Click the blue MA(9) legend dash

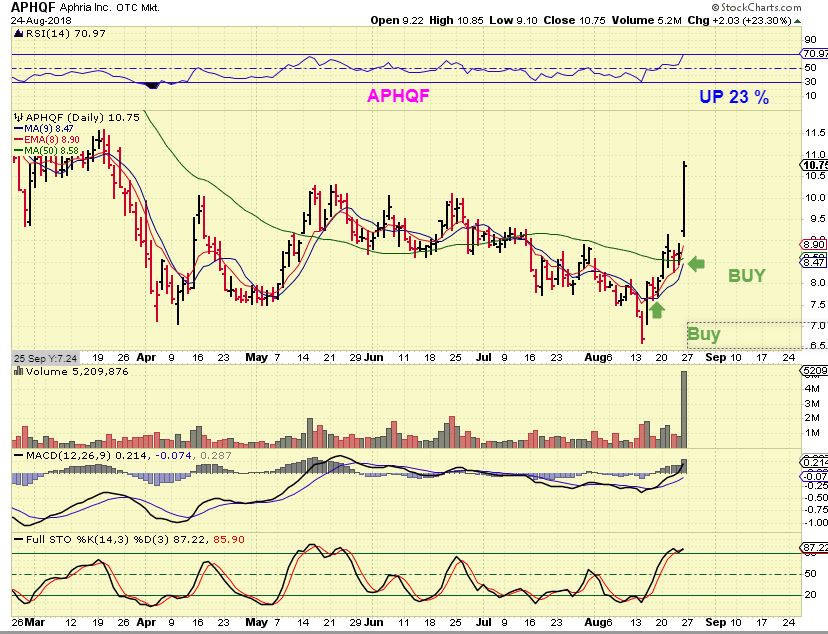18,128
